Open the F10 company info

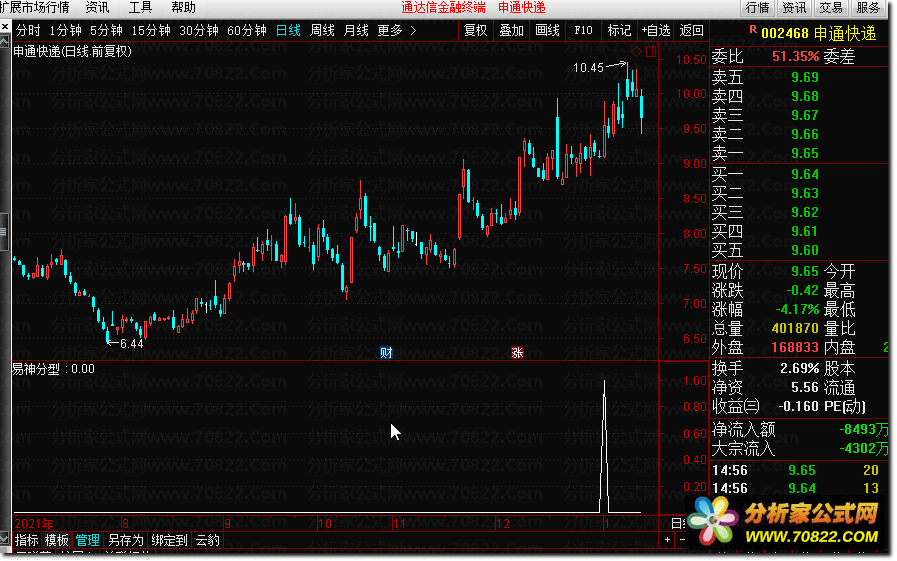click(583, 30)
